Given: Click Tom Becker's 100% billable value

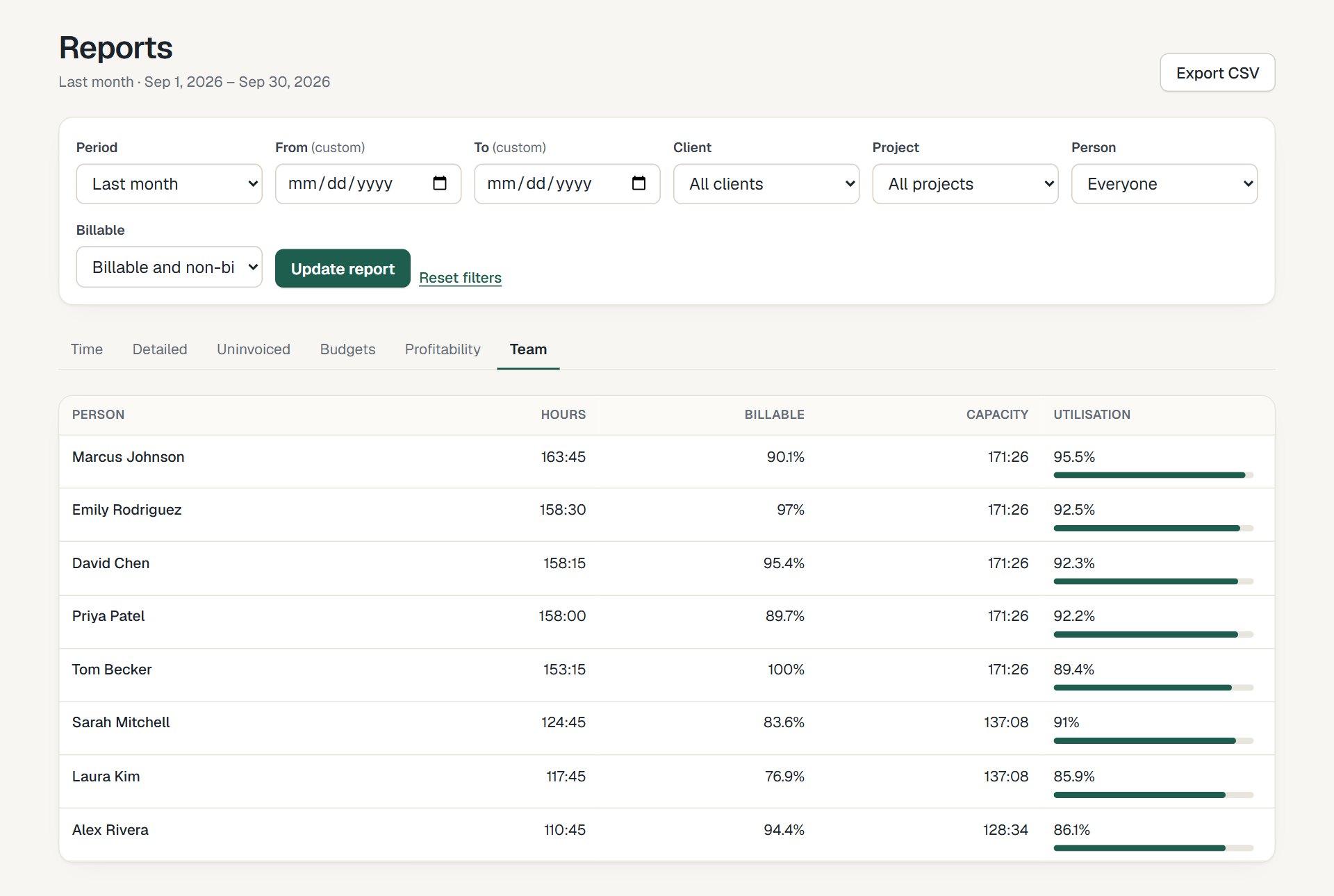Looking at the screenshot, I should (786, 670).
